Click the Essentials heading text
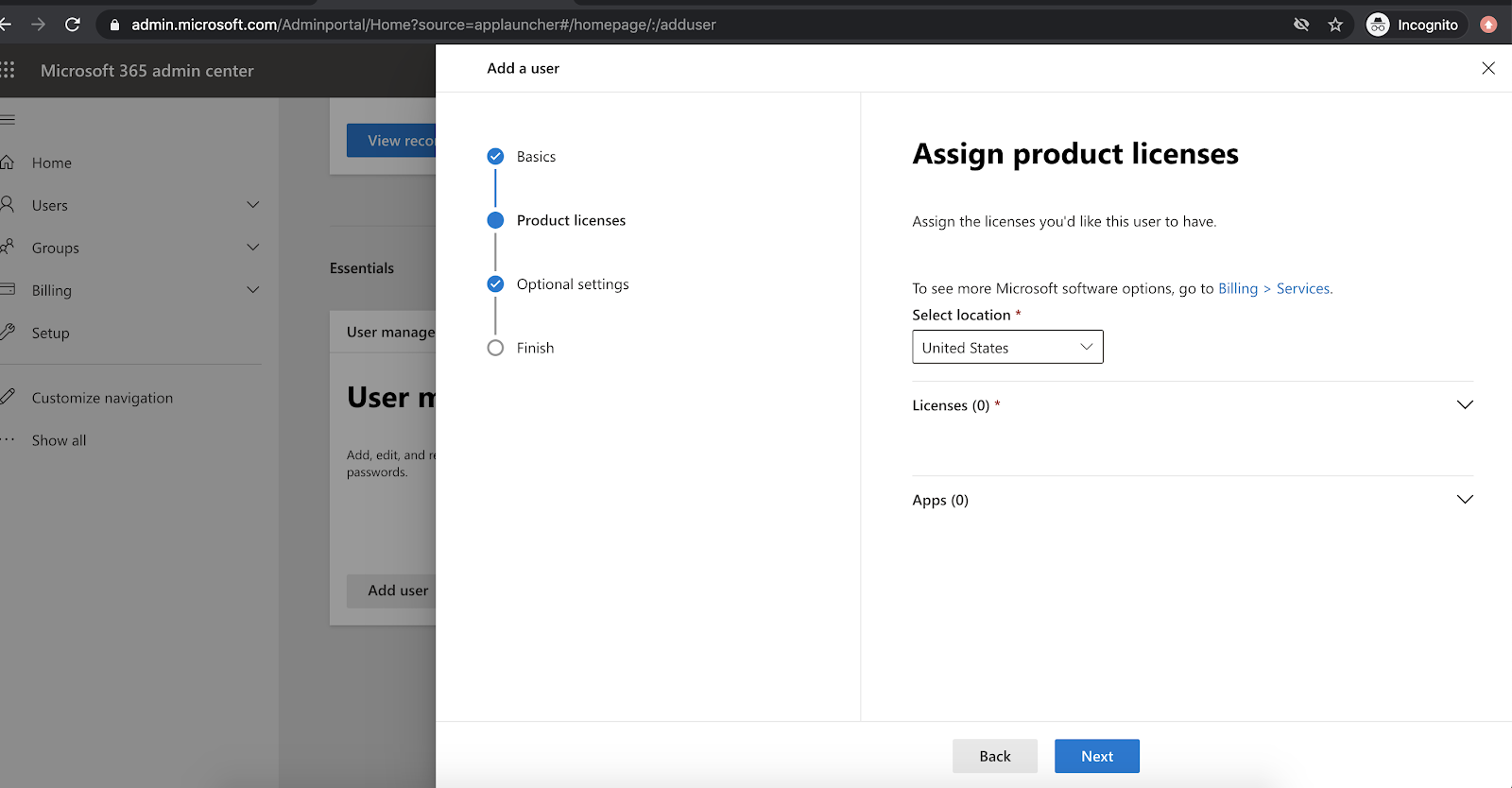 click(362, 268)
